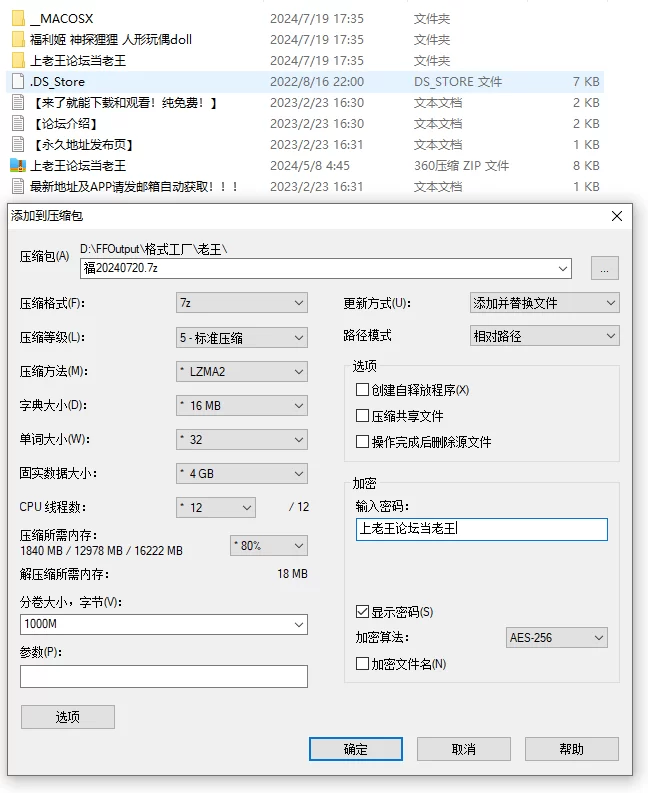Click the browse ... button for archive path
648x793 pixels.
604,268
